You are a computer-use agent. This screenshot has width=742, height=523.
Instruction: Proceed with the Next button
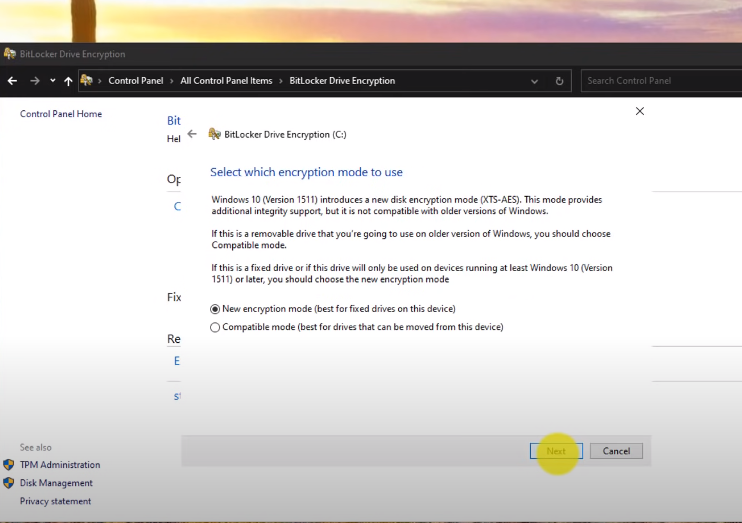pyautogui.click(x=556, y=451)
